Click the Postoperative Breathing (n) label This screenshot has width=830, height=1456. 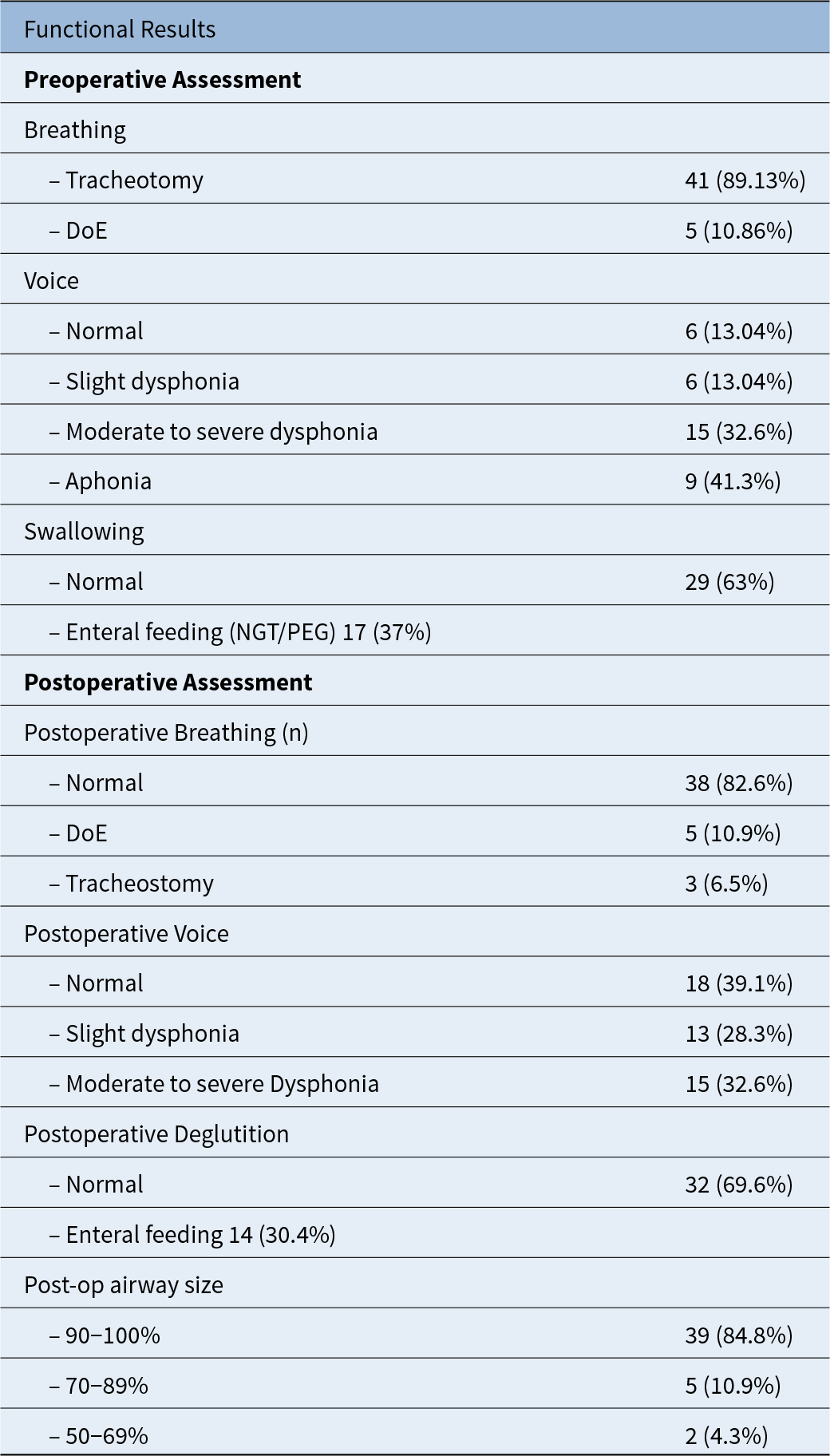[166, 733]
